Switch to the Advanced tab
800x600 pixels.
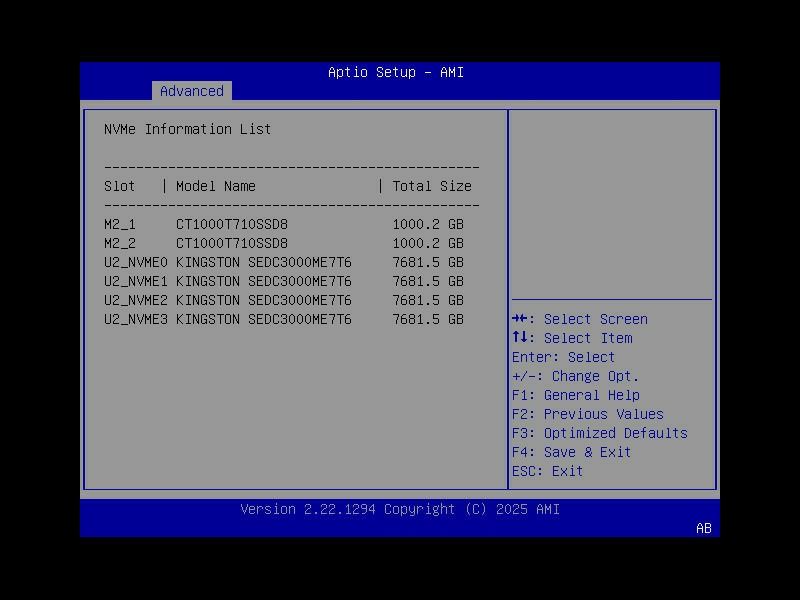[192, 91]
